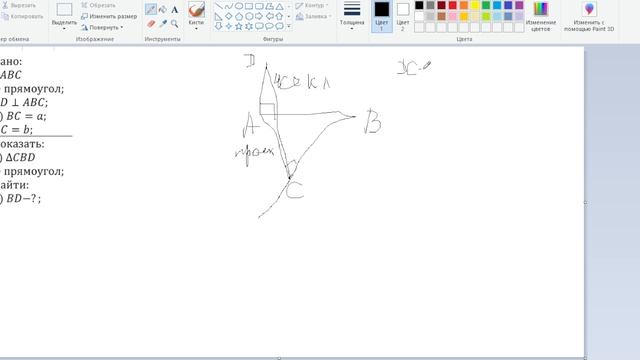
Task: Select the Eraser tool
Action: click(x=151, y=24)
